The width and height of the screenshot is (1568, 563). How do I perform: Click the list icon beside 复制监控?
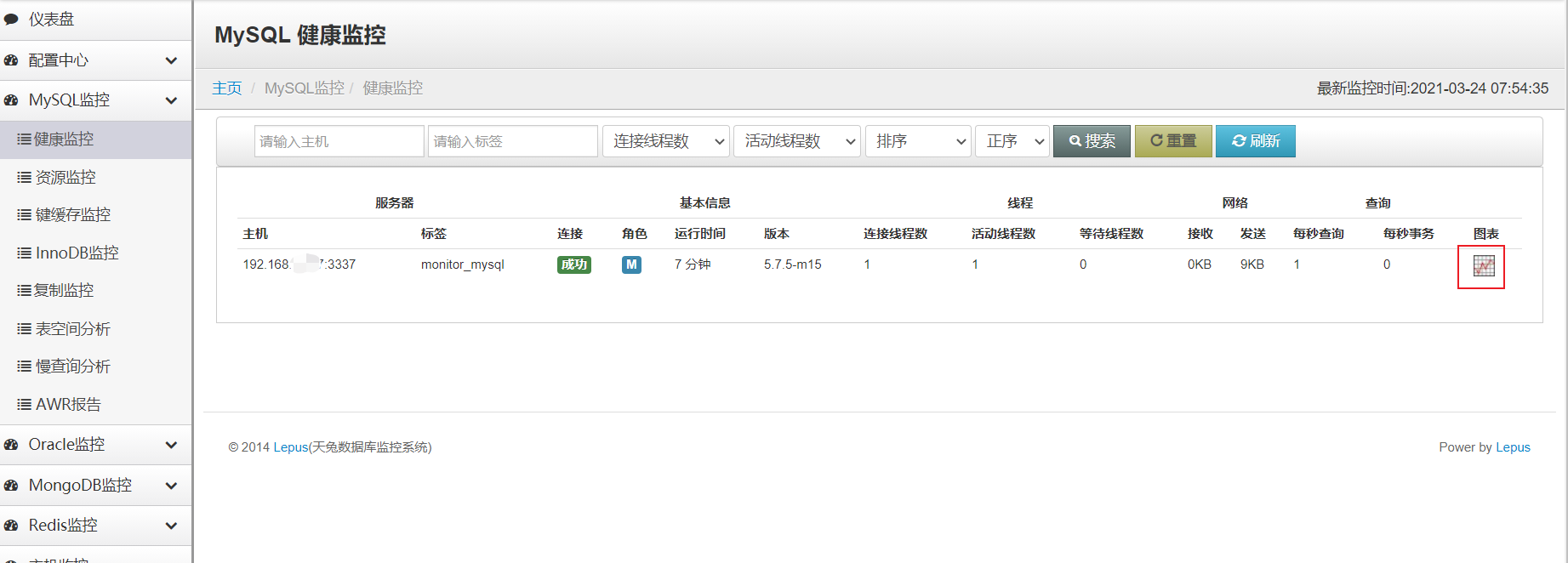pyautogui.click(x=24, y=291)
